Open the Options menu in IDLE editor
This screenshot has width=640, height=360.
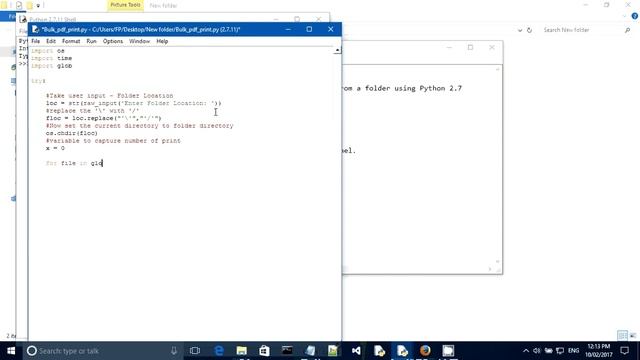point(113,41)
